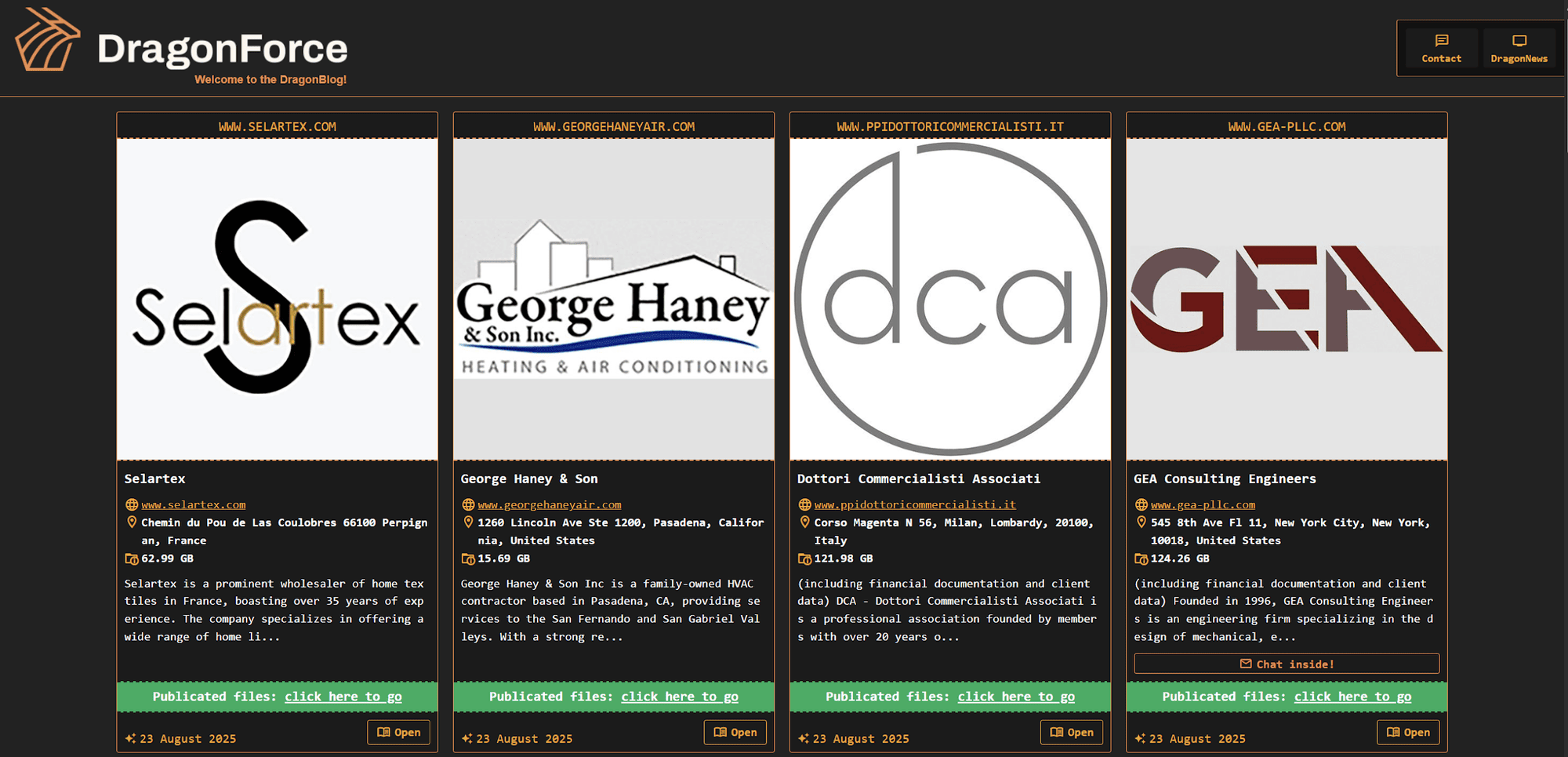Viewport: 1568px width, 757px height.
Task: Click the globe icon beside www.ppidottoricommercialisti.it
Action: click(x=804, y=505)
